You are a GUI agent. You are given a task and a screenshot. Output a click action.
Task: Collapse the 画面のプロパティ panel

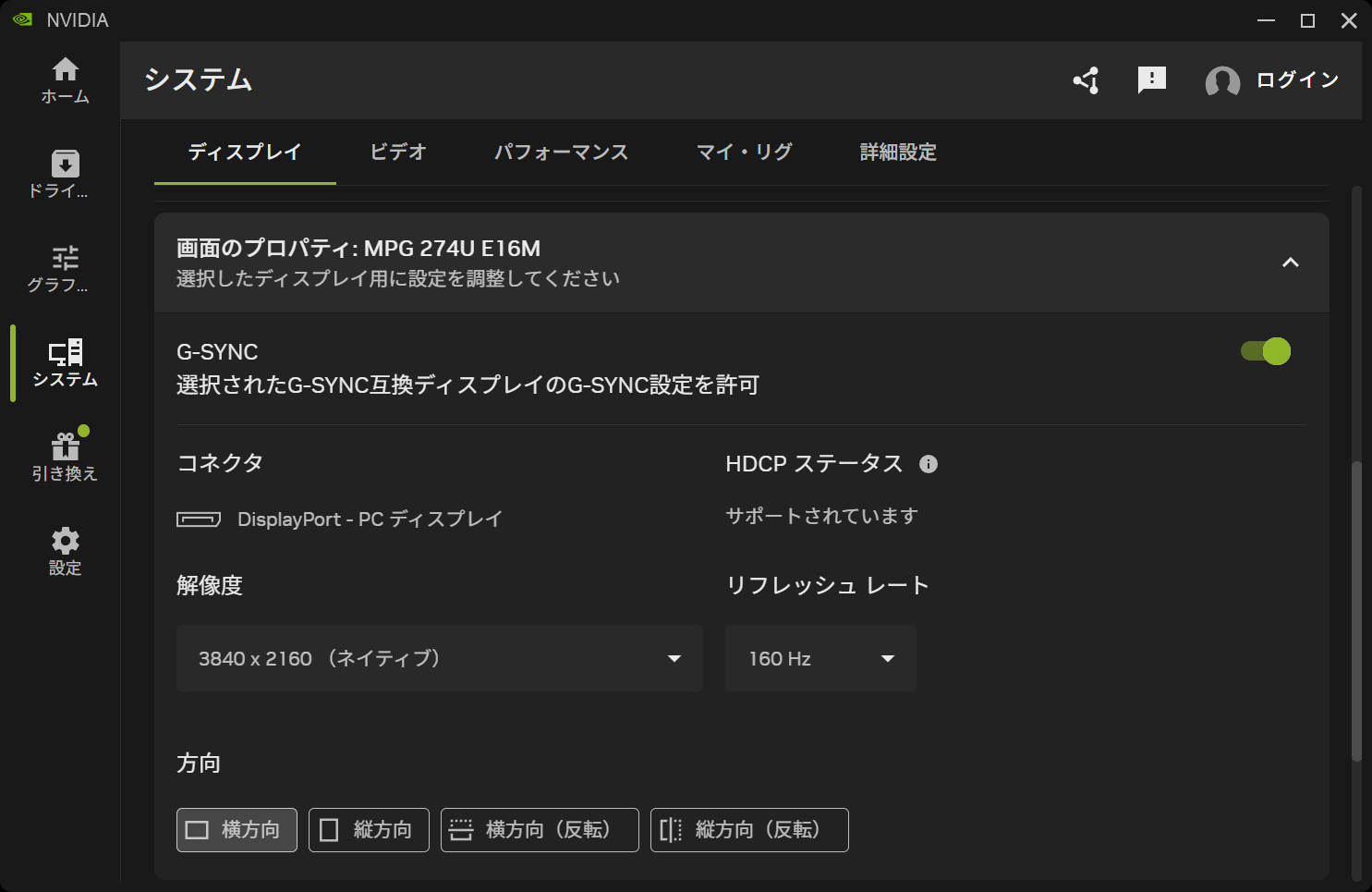[1291, 263]
